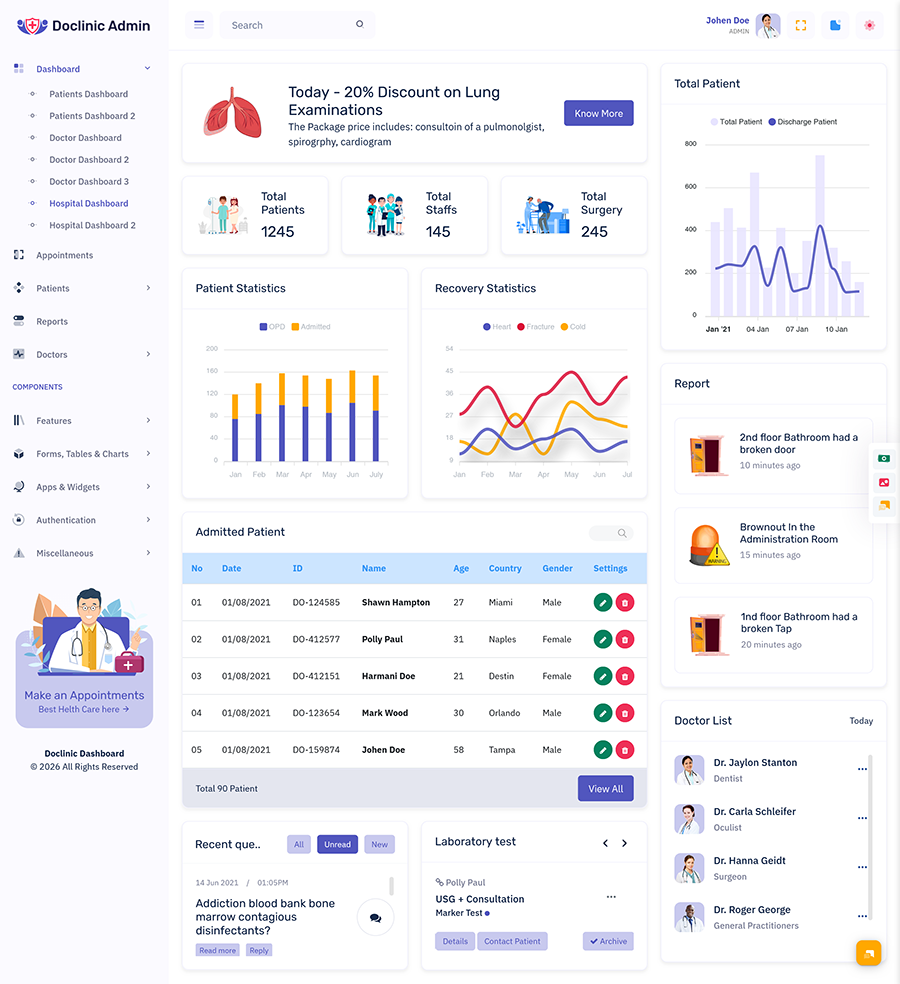
Task: Expand the Features sidebar menu
Action: point(84,420)
